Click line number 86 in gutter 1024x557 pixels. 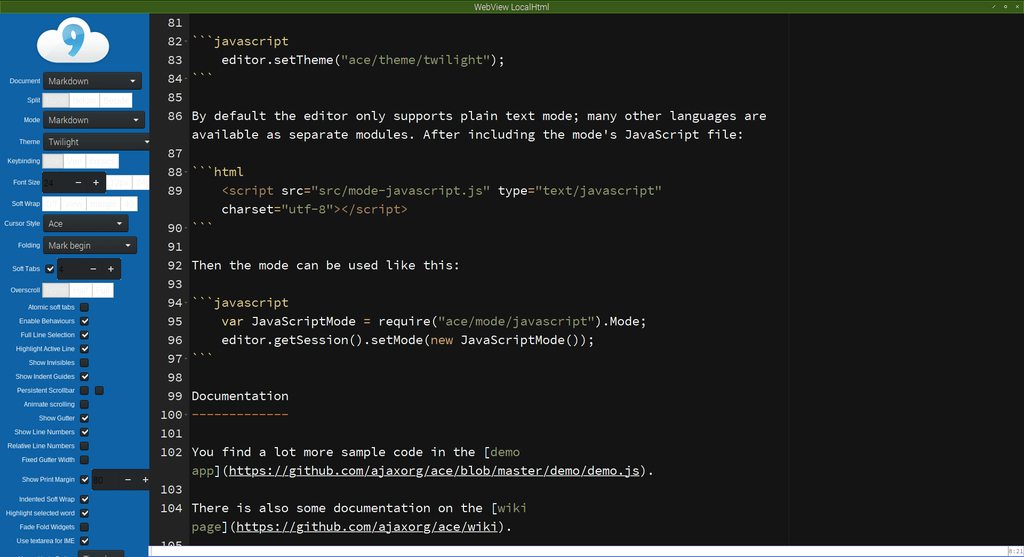pyautogui.click(x=174, y=116)
